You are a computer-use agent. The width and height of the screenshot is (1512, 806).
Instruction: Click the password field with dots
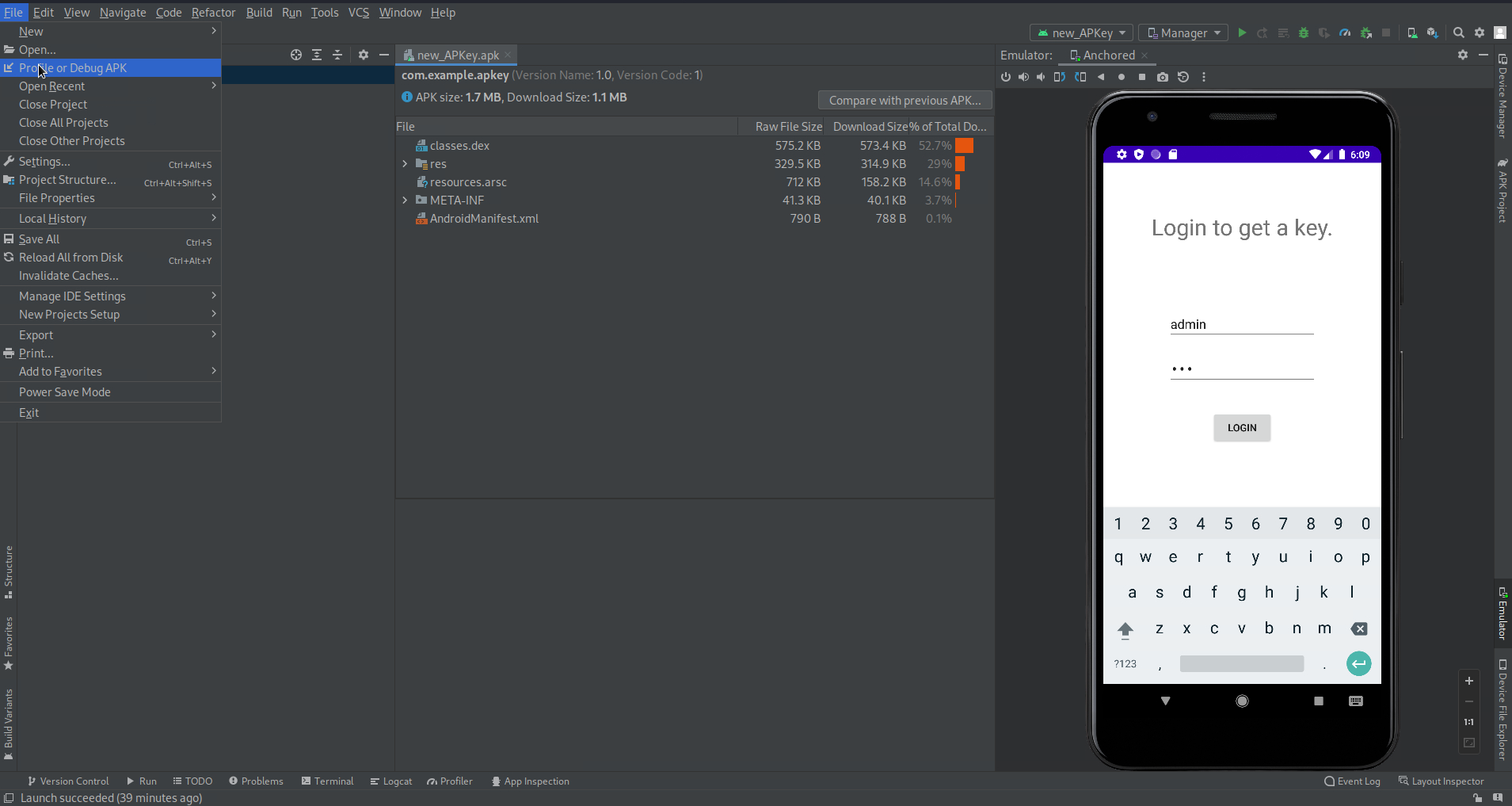[1241, 369]
